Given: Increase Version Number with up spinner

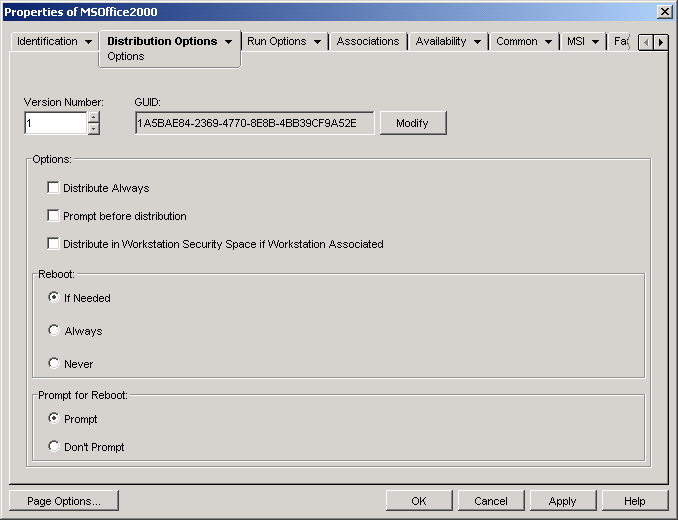Looking at the screenshot, I should click(93, 117).
